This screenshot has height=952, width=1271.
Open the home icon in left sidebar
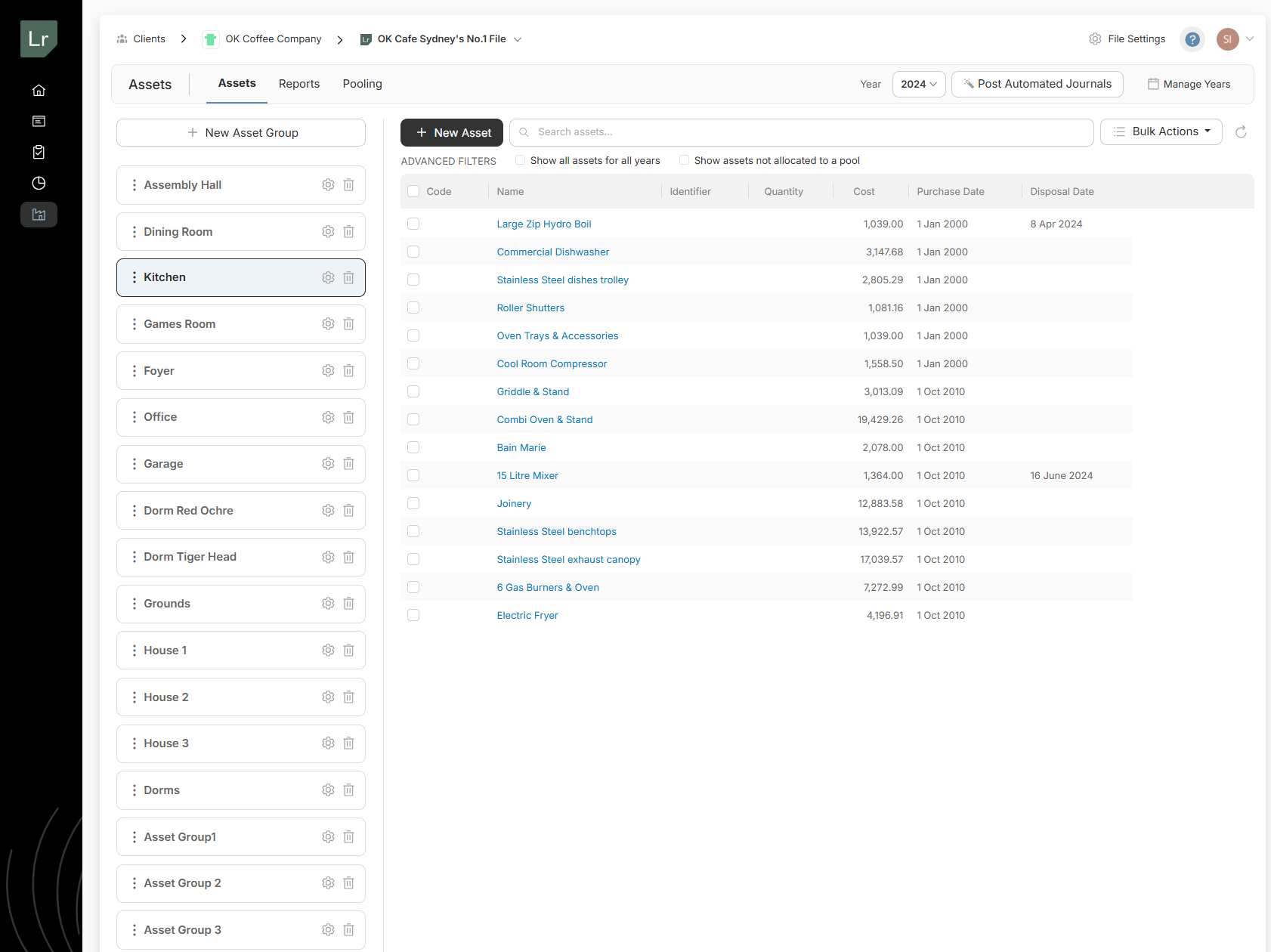tap(39, 91)
